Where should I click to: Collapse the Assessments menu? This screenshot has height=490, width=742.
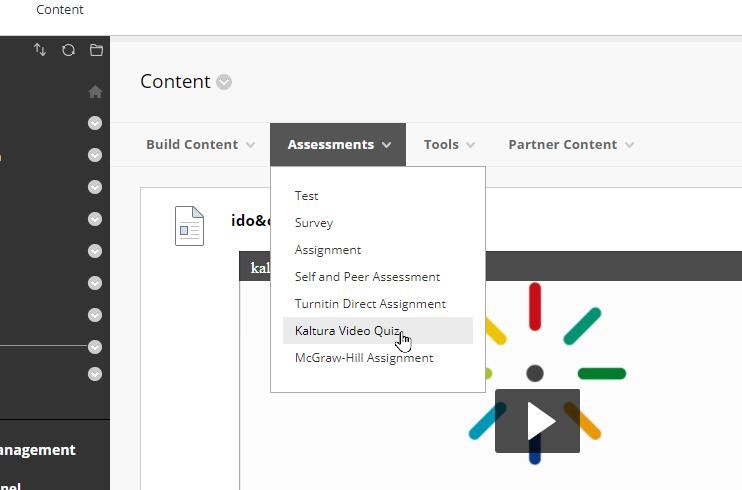click(x=338, y=144)
